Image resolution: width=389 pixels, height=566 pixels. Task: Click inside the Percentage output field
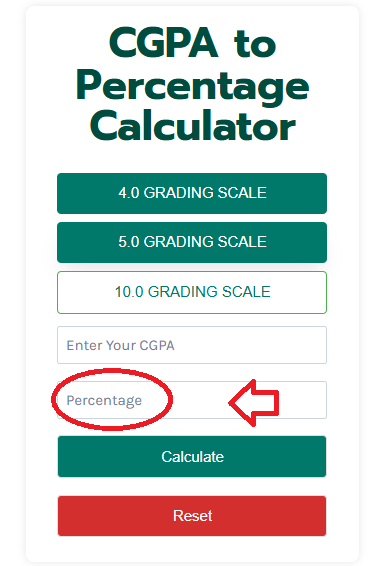tap(192, 400)
